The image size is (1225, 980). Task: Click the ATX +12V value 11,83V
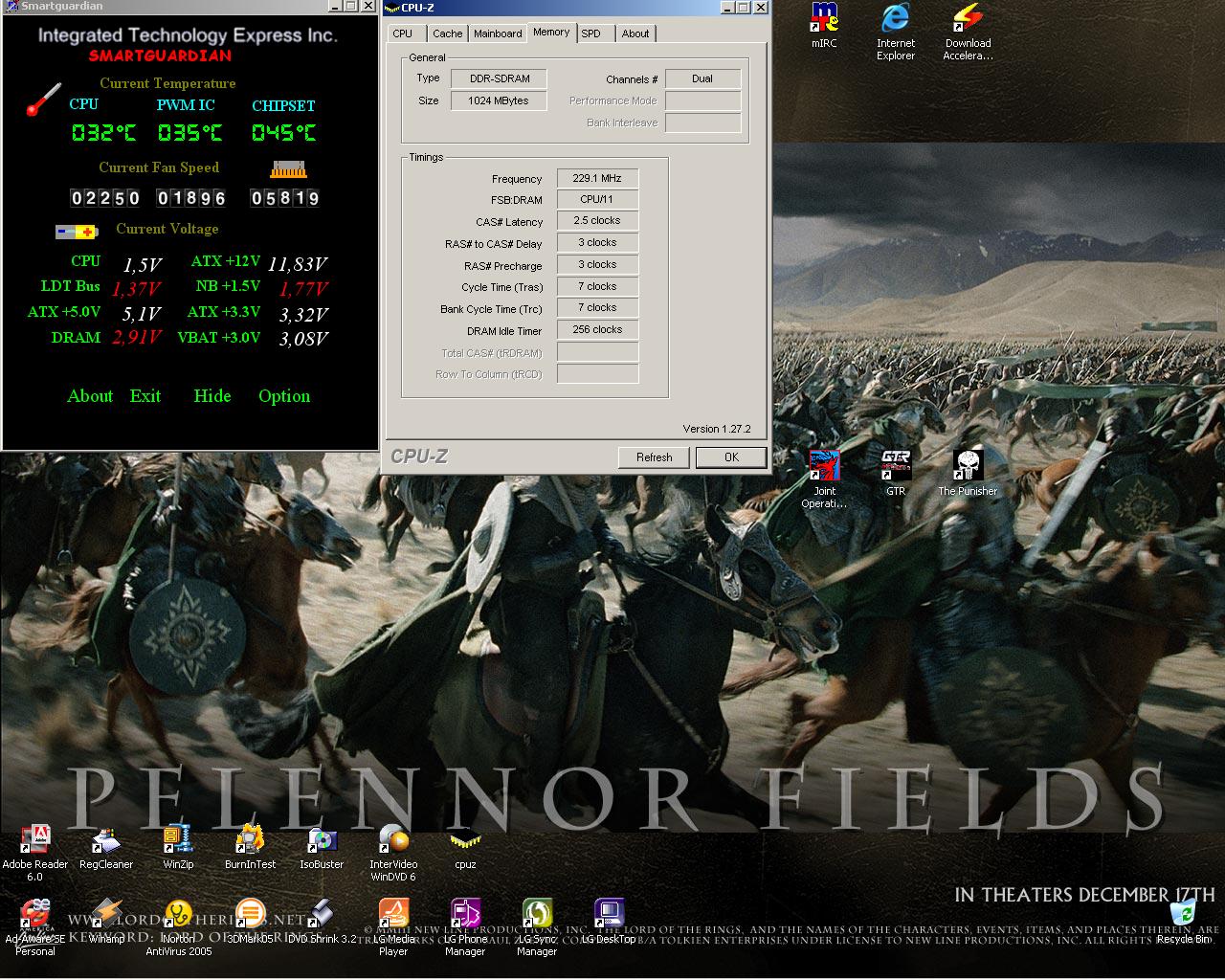pyautogui.click(x=298, y=264)
